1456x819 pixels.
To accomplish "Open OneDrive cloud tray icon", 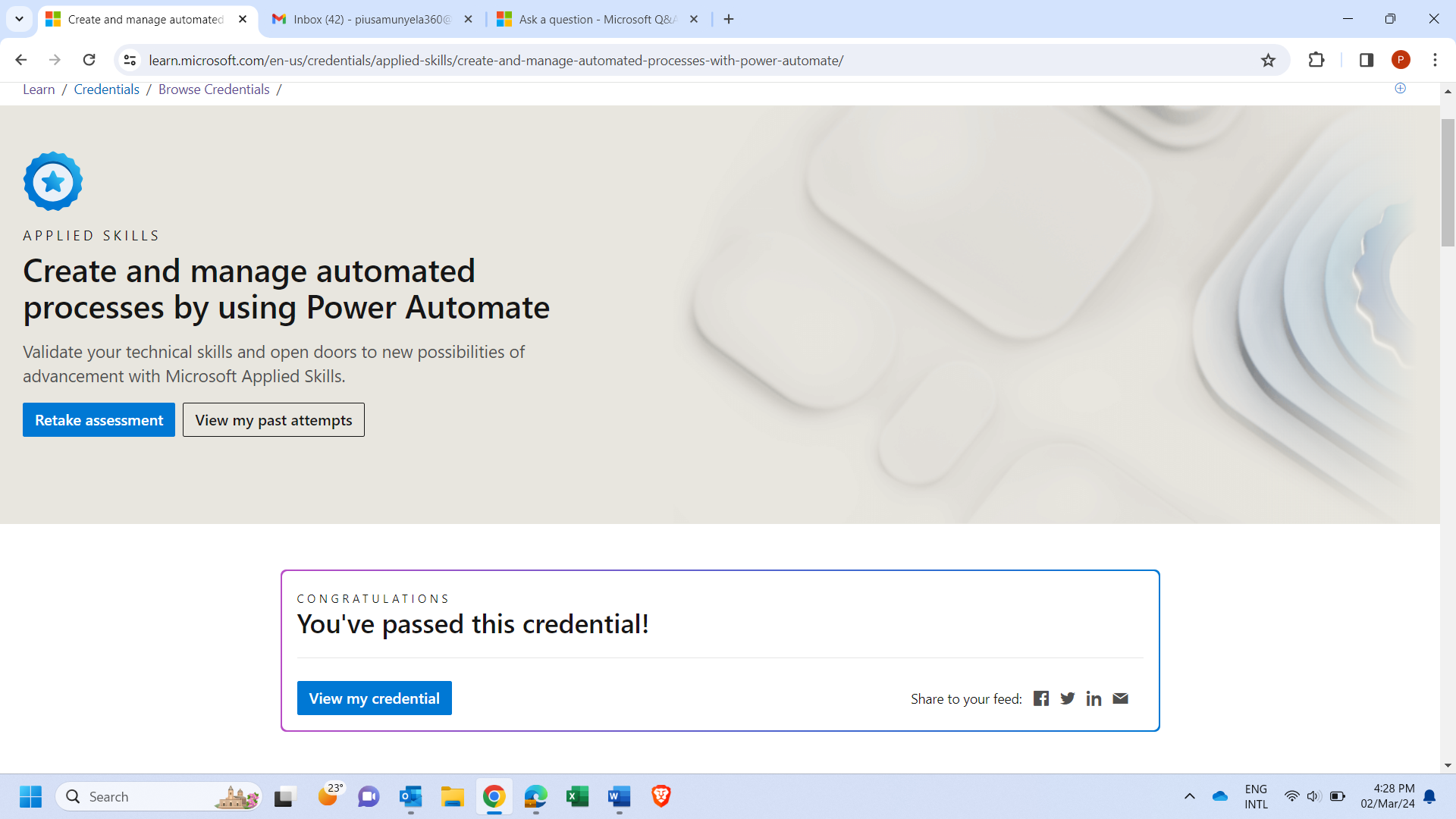I will (x=1220, y=796).
